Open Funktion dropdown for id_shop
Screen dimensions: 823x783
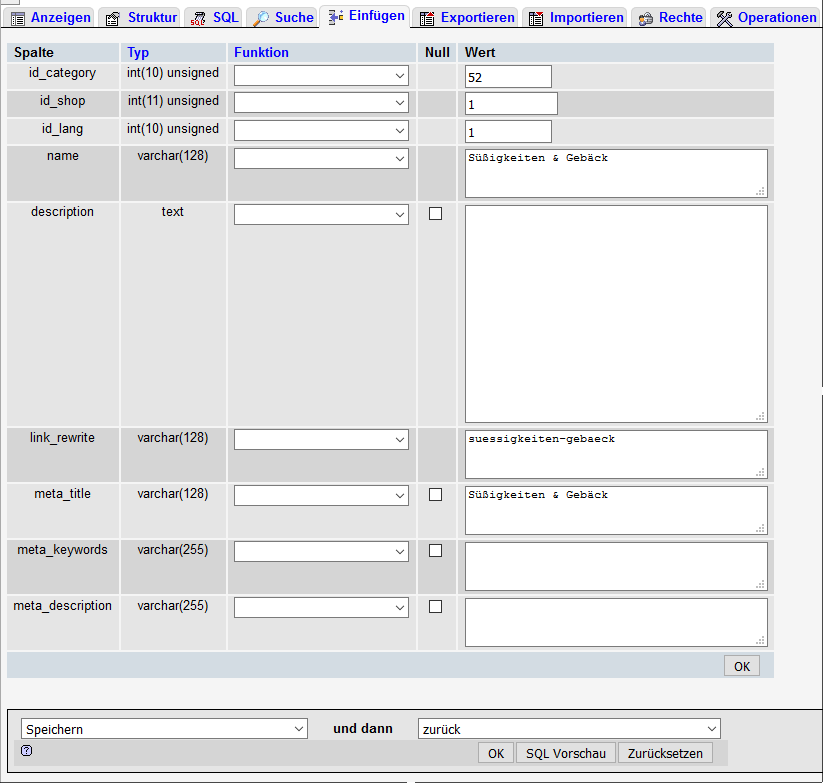point(321,103)
